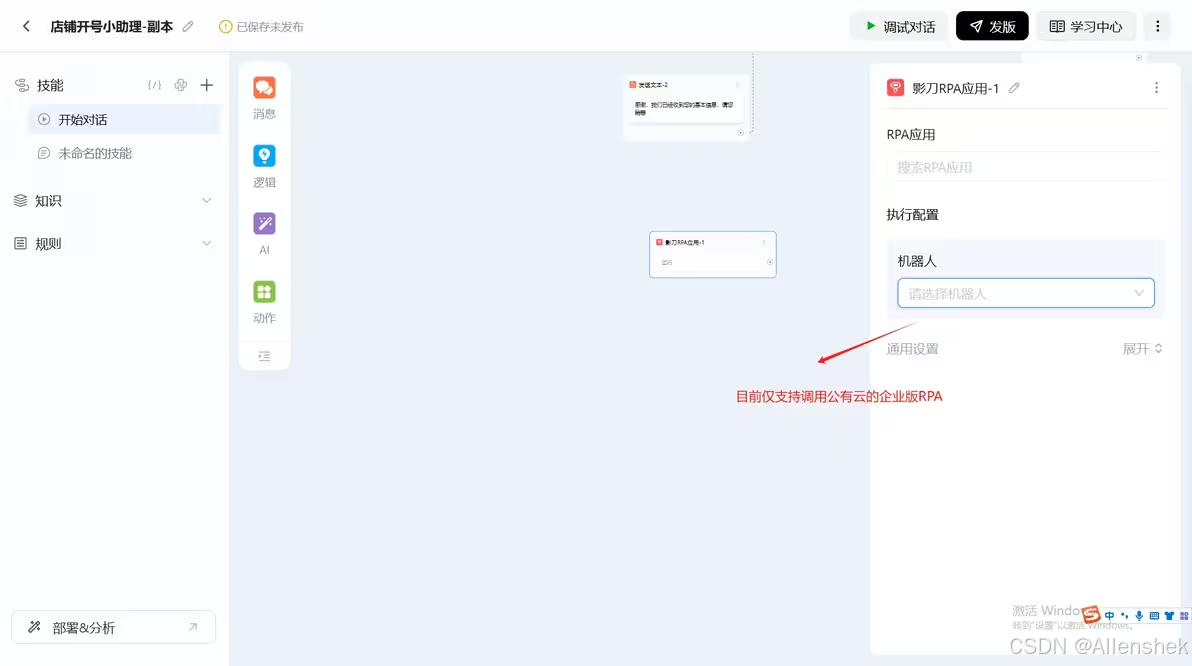Viewport: 1192px width, 666px height.
Task: Click the component icon next to variables
Action: (180, 85)
